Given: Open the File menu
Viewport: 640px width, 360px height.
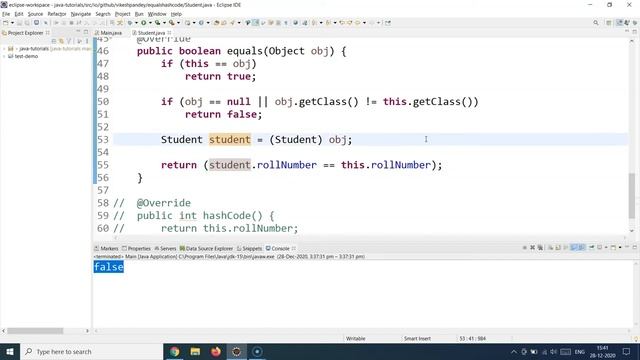Looking at the screenshot, I should pos(6,14).
